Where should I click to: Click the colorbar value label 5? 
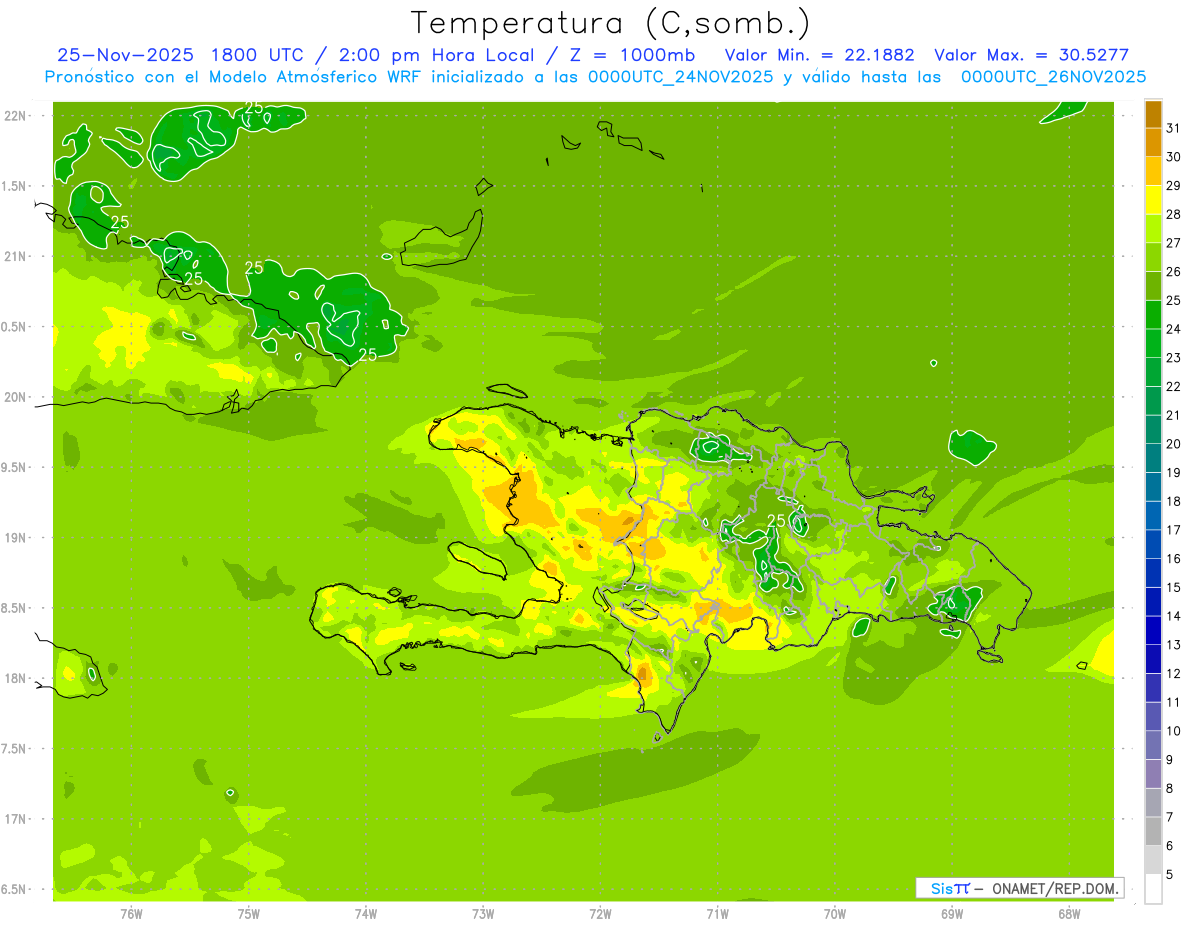[1170, 875]
